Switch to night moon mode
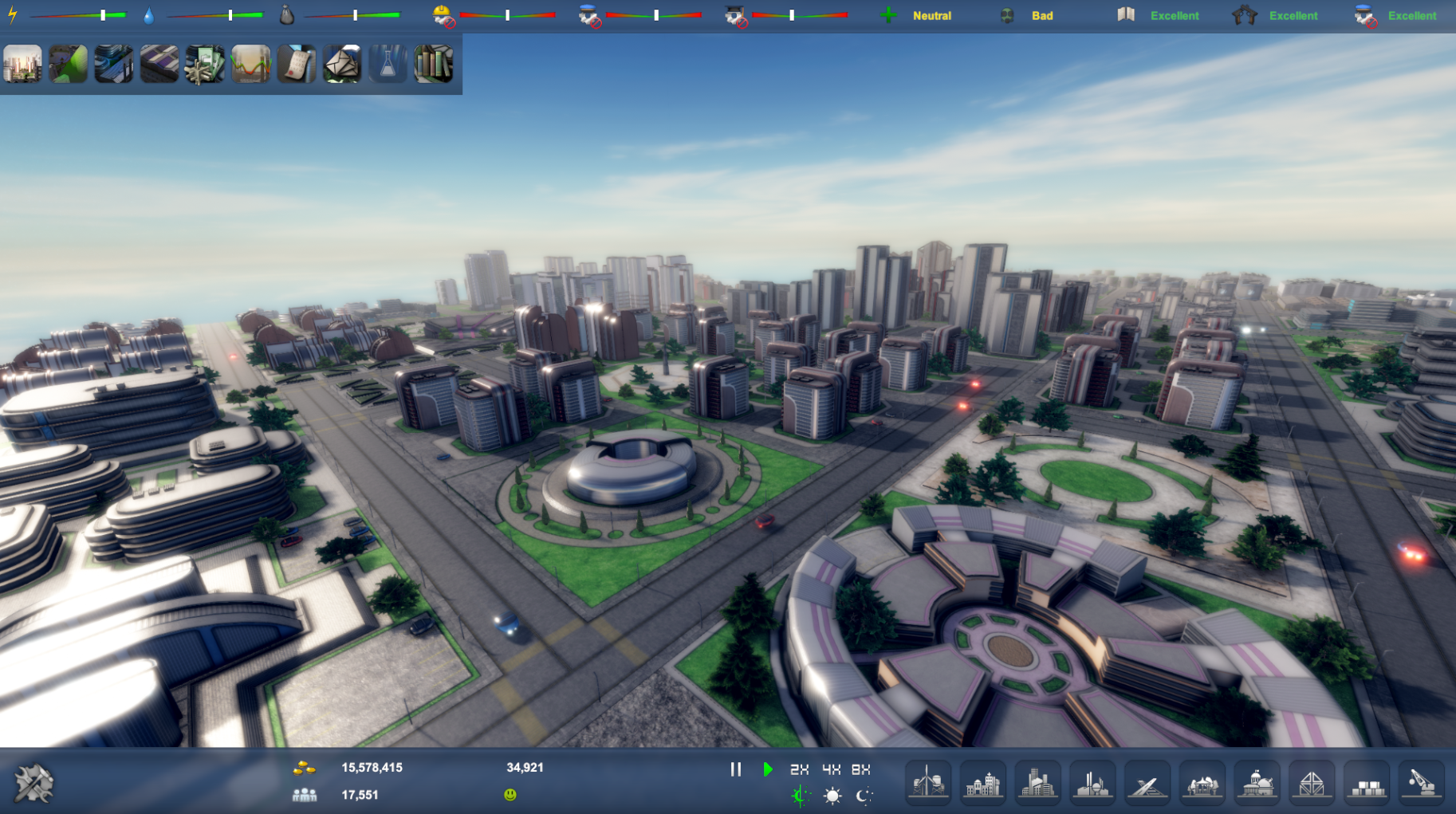The height and width of the screenshot is (814, 1456). 864,796
